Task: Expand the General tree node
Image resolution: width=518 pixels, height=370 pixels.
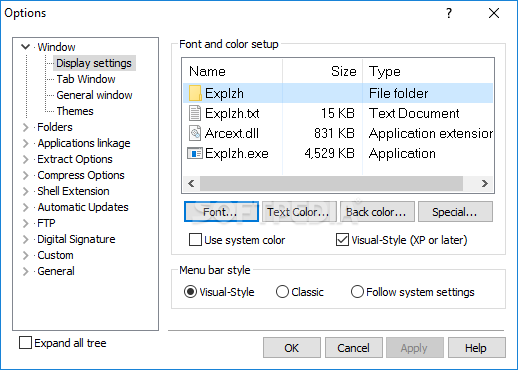Action: click(26, 271)
